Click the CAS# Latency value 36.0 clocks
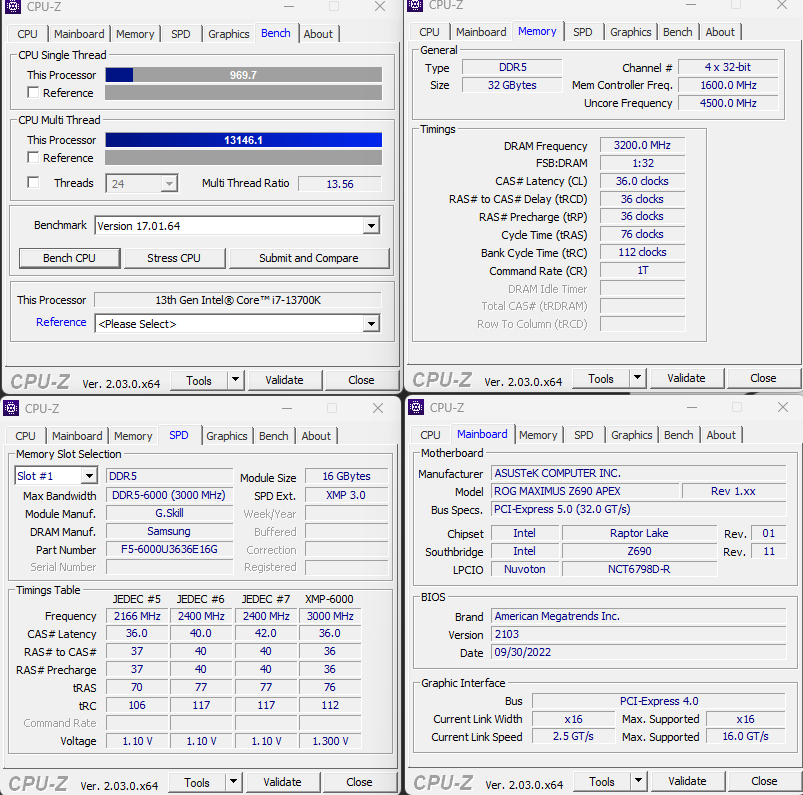The height and width of the screenshot is (795, 803). 642,181
